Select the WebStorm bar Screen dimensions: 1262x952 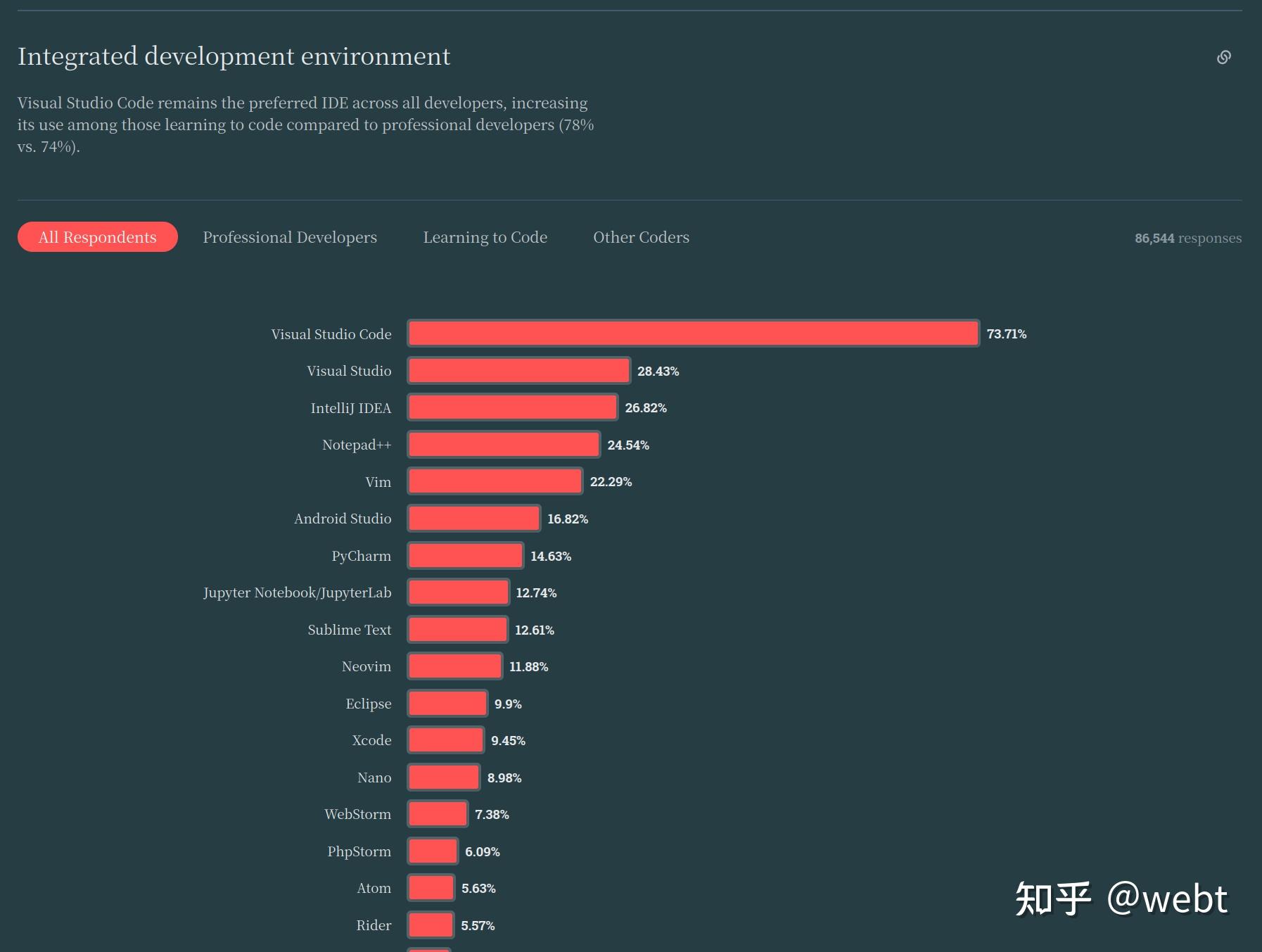[x=438, y=814]
